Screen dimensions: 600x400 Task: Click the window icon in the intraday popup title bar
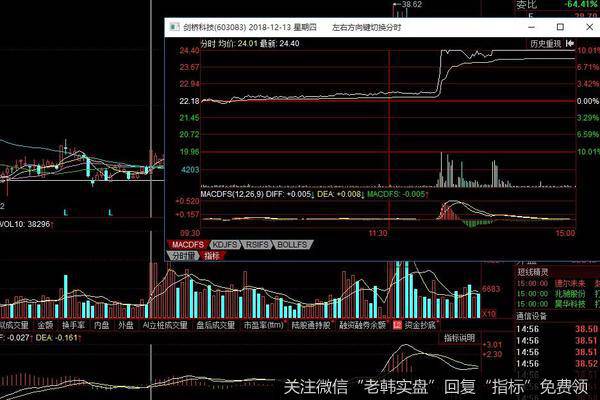tap(174, 27)
